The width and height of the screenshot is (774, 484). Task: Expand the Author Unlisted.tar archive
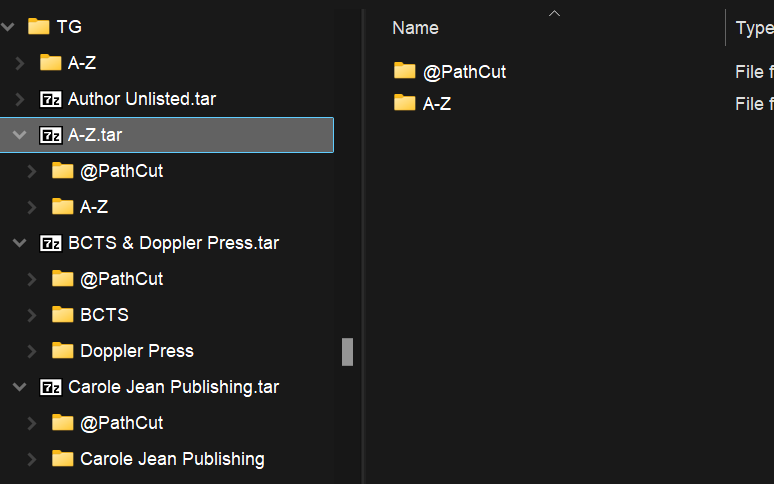pyautogui.click(x=20, y=99)
